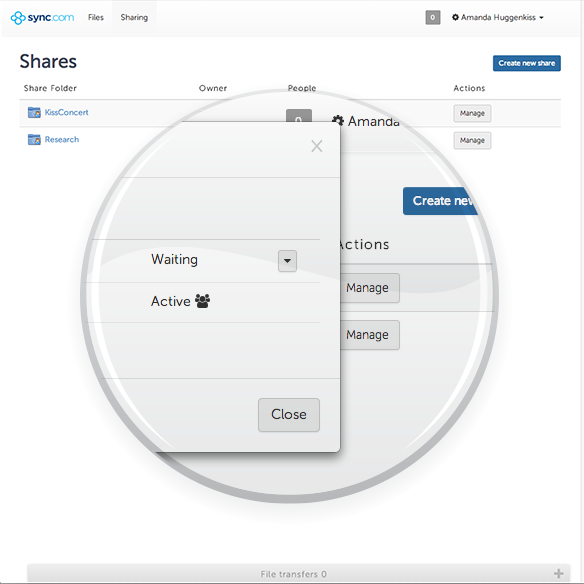Click the File transfers status bar
This screenshot has width=584, height=584.
point(299,574)
